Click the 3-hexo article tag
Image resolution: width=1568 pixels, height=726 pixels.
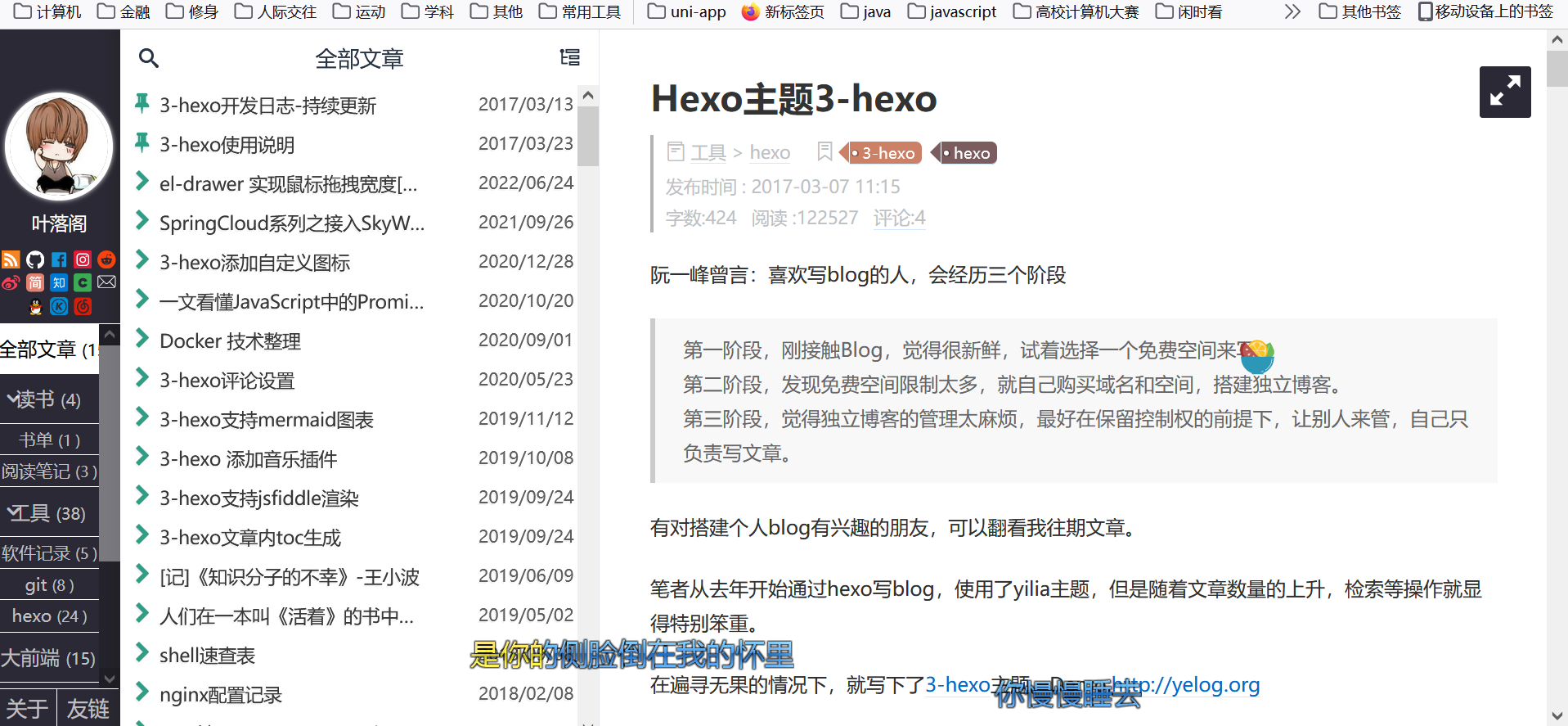coord(881,153)
